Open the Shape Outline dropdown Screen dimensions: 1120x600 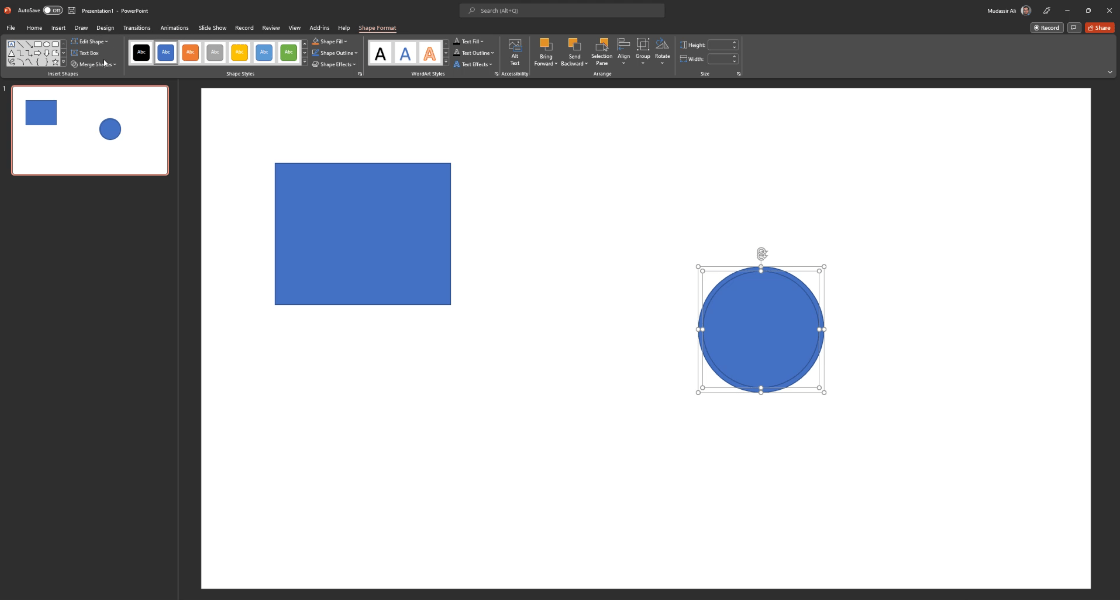(x=334, y=53)
